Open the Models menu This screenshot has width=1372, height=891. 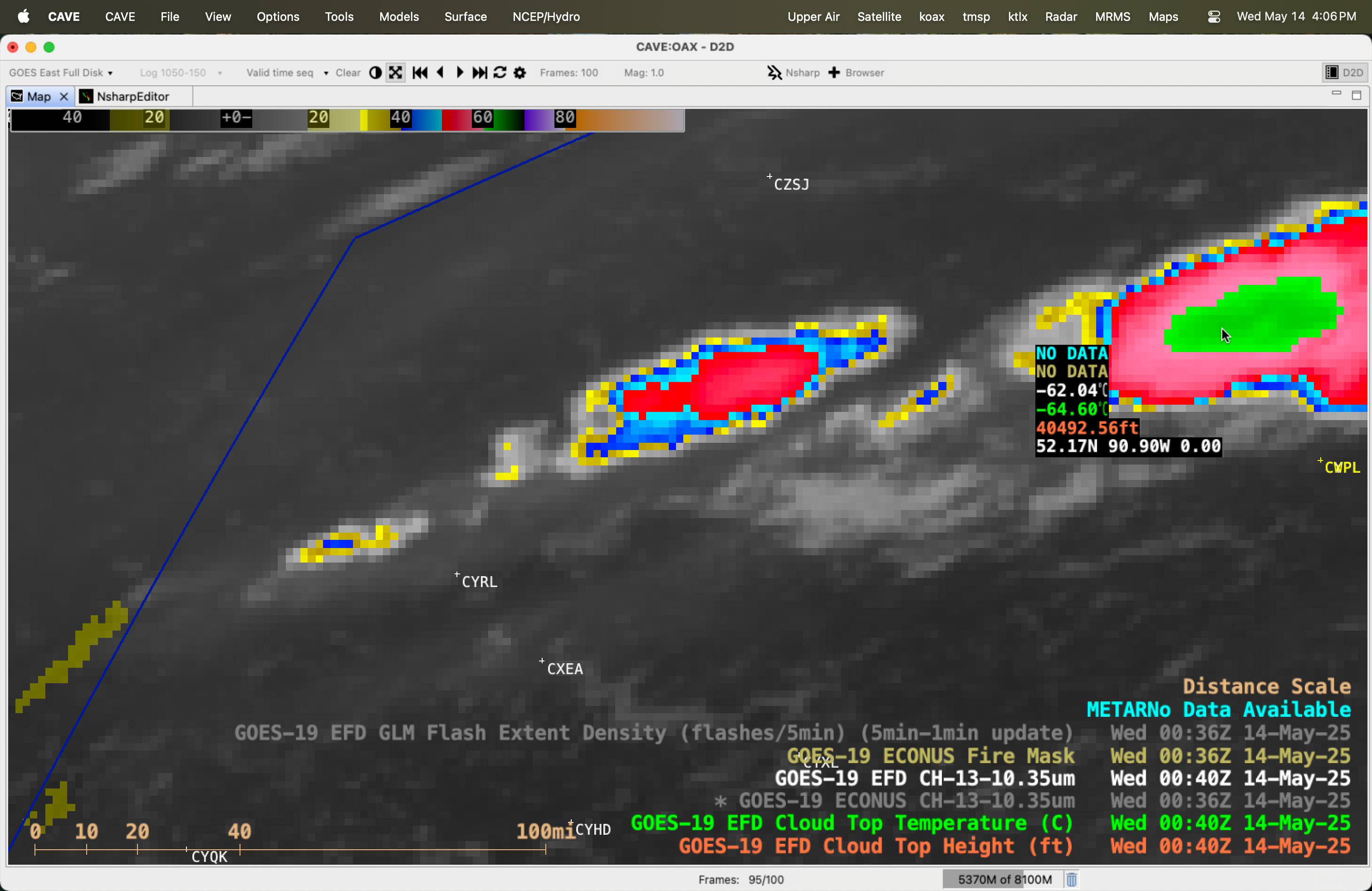(399, 17)
